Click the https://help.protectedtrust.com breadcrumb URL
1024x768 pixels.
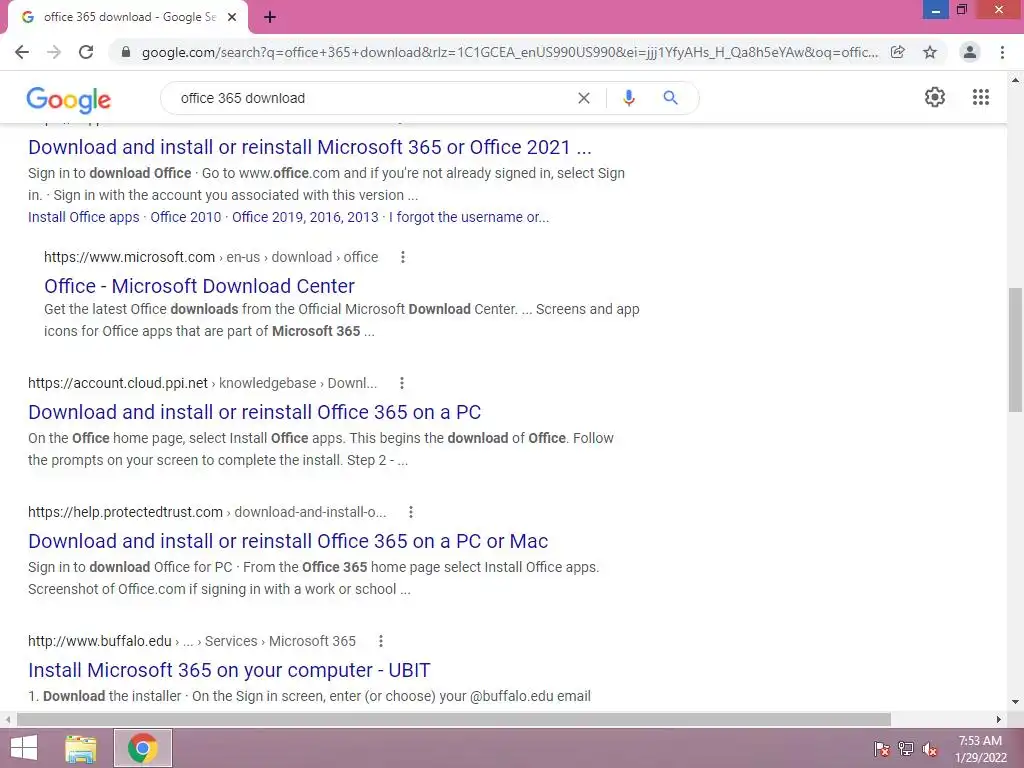tap(125, 512)
